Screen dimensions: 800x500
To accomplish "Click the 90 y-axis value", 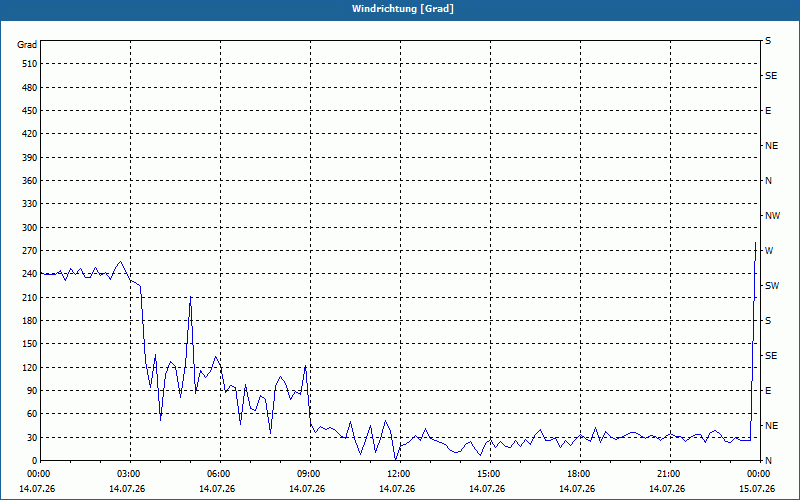I will [32, 391].
